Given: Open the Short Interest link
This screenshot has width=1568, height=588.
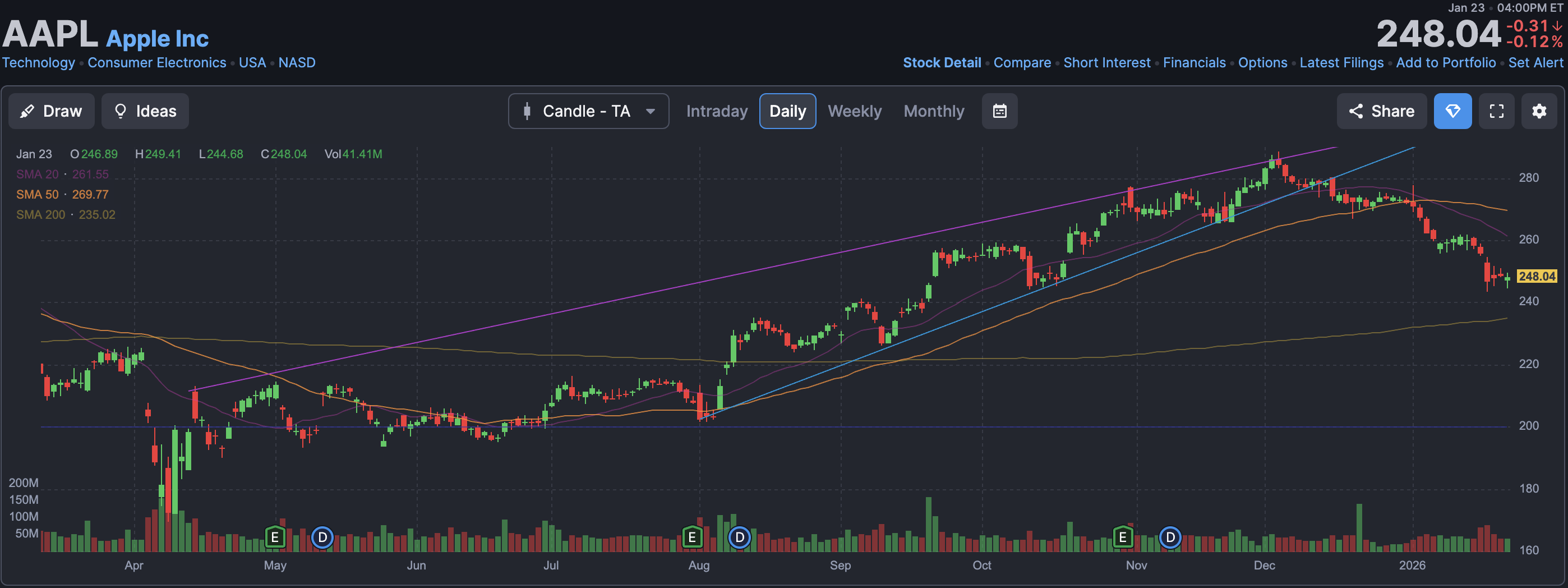Looking at the screenshot, I should [x=1106, y=62].
